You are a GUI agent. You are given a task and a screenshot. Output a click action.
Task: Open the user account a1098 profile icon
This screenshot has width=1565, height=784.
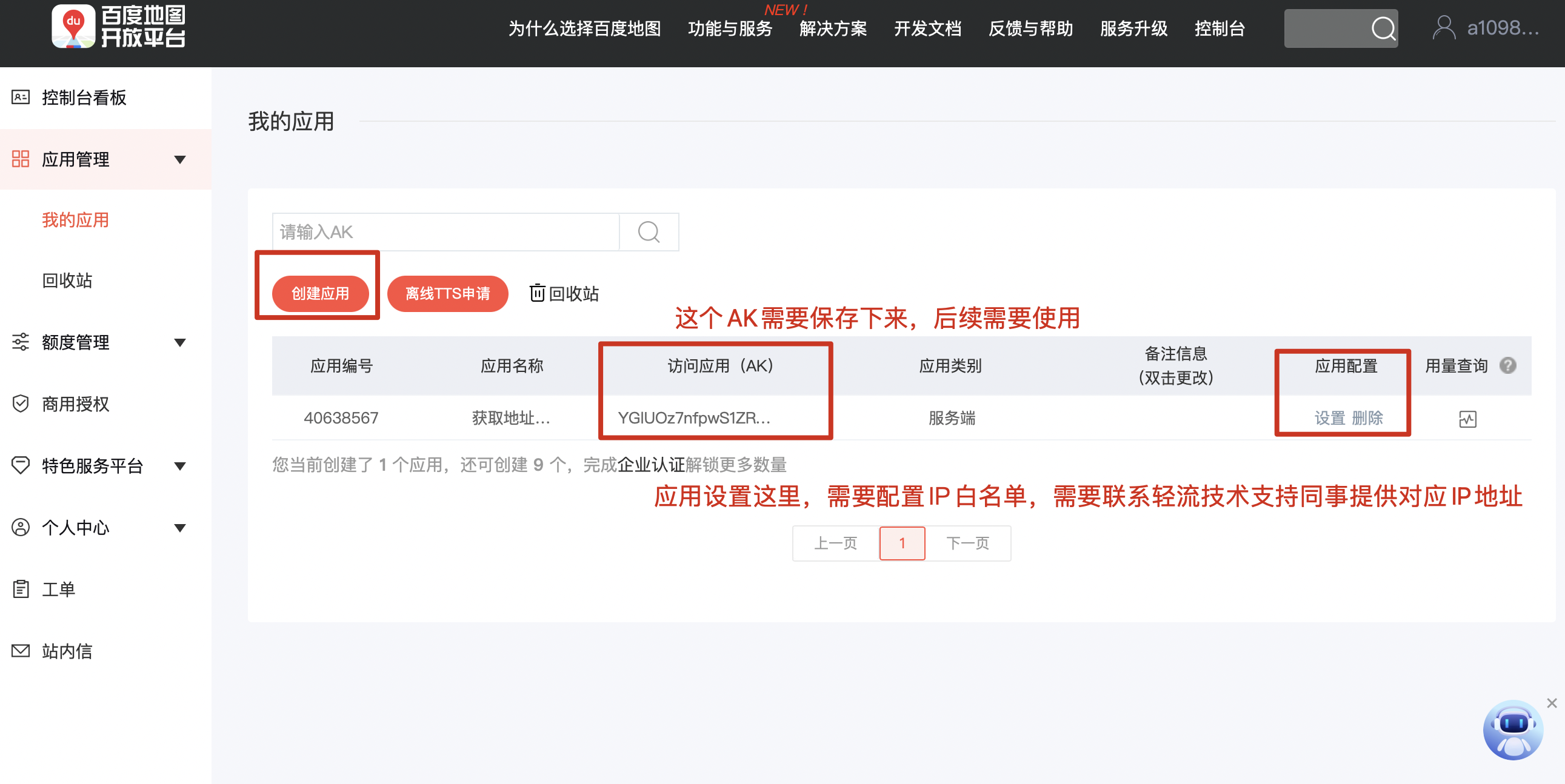(1444, 27)
